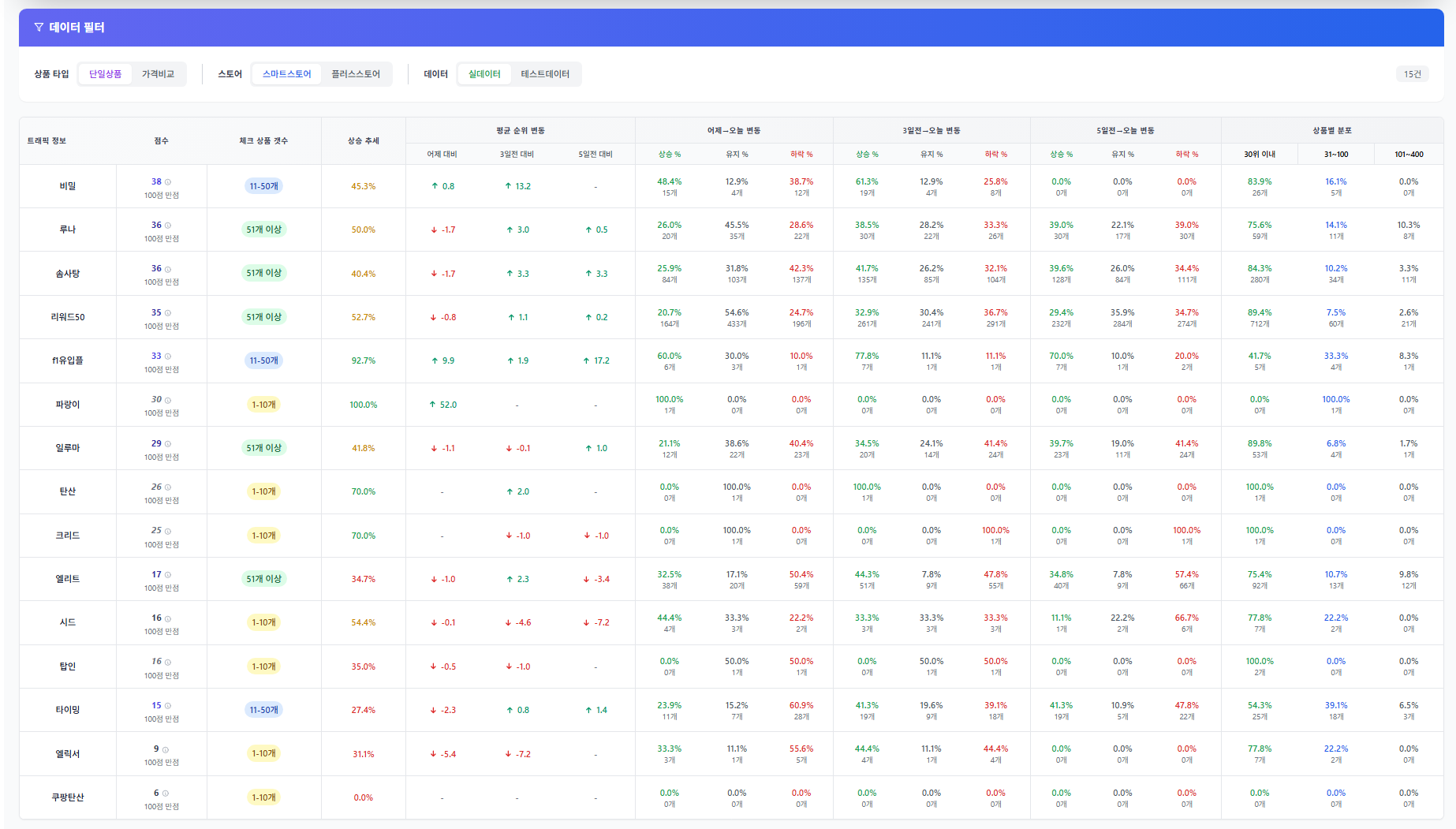Switch data filter to 테스트데이터
Image resolution: width=1456 pixels, height=829 pixels.
(545, 74)
